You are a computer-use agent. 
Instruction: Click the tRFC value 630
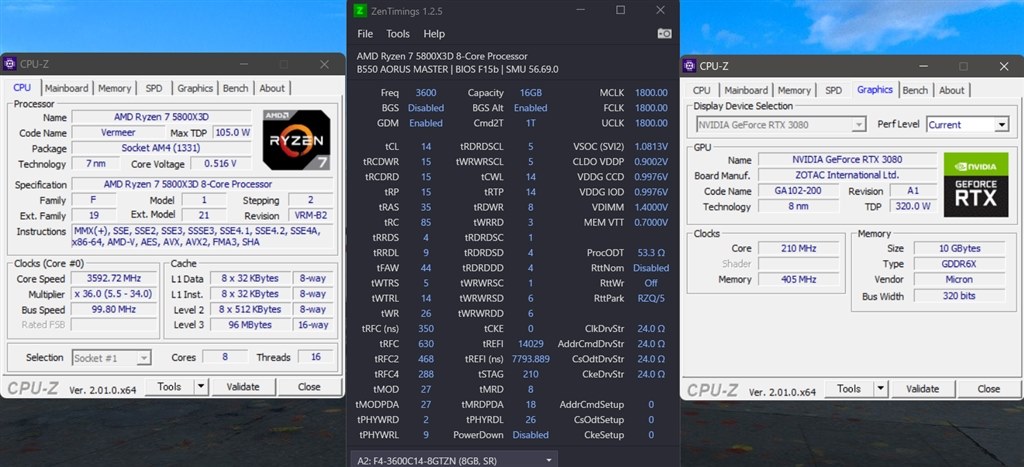[426, 344]
